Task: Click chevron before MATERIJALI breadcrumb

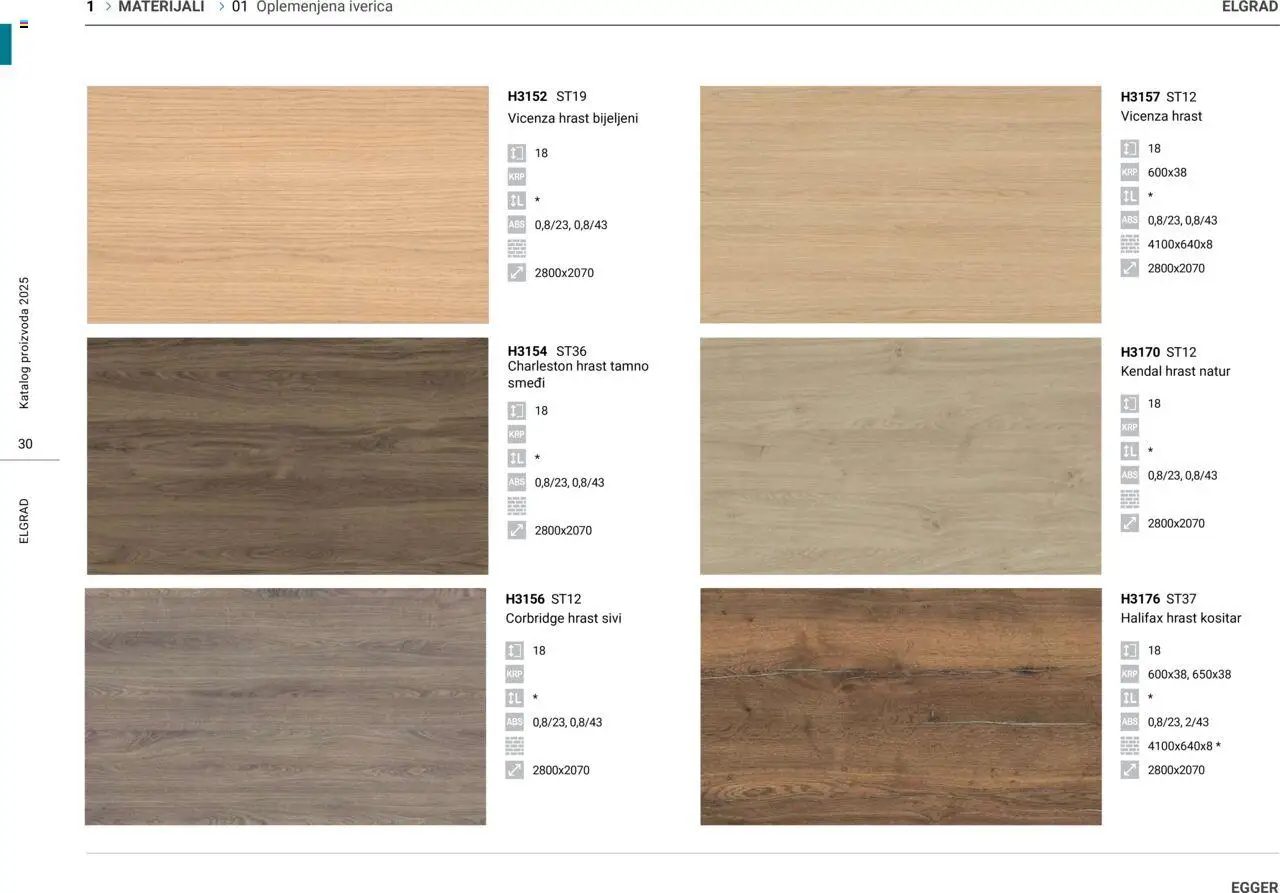Action: (108, 7)
